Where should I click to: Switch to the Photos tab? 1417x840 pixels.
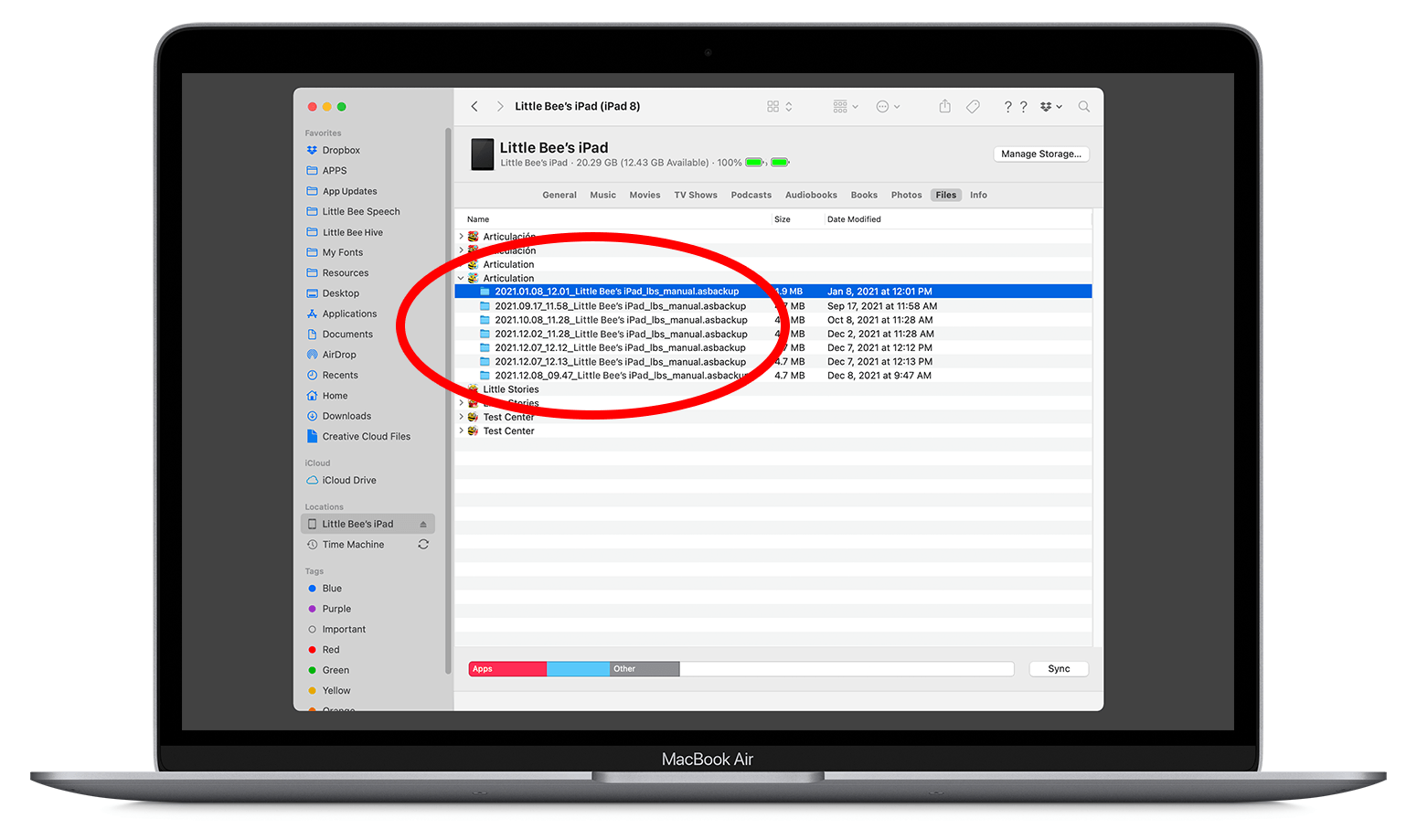[x=907, y=196]
